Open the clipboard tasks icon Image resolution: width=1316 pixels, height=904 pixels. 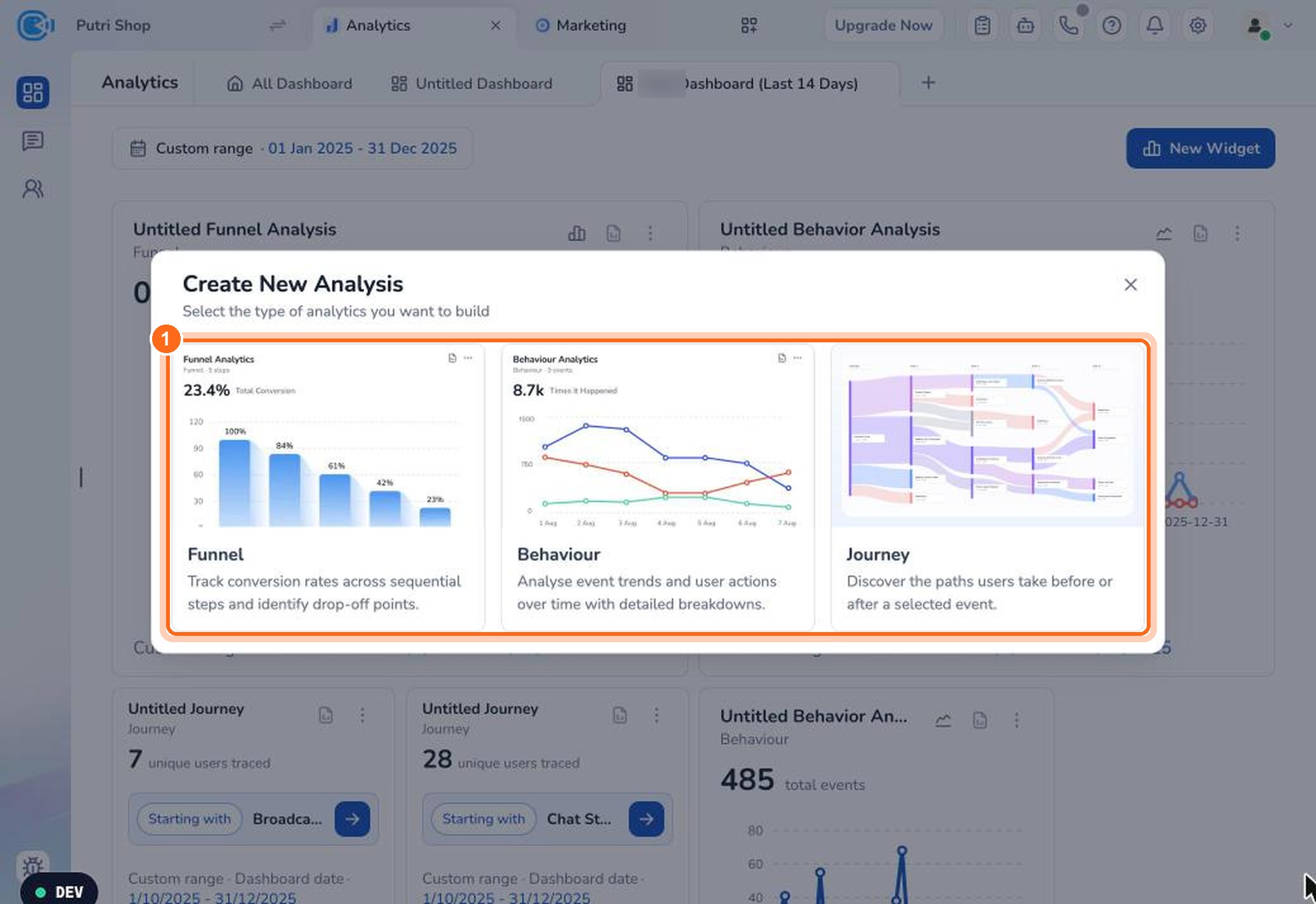click(x=983, y=25)
